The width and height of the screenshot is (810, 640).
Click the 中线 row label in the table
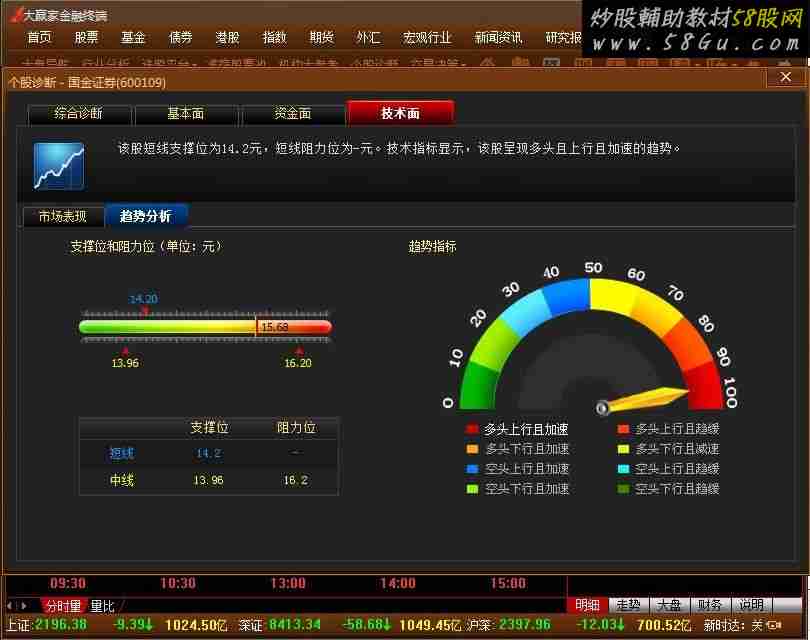[122, 480]
